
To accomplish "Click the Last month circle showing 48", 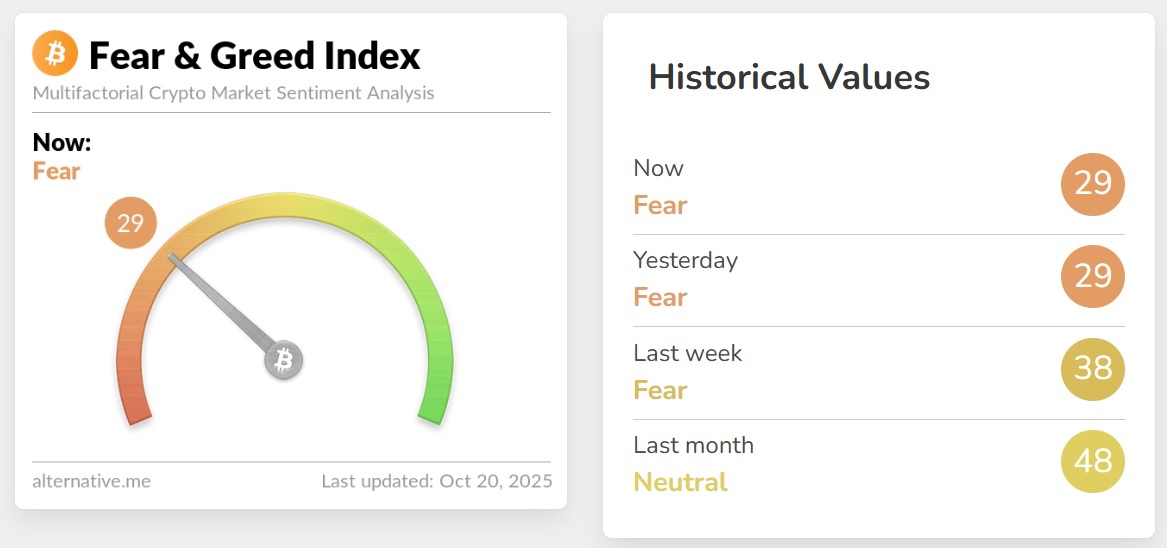I will pyautogui.click(x=1092, y=462).
